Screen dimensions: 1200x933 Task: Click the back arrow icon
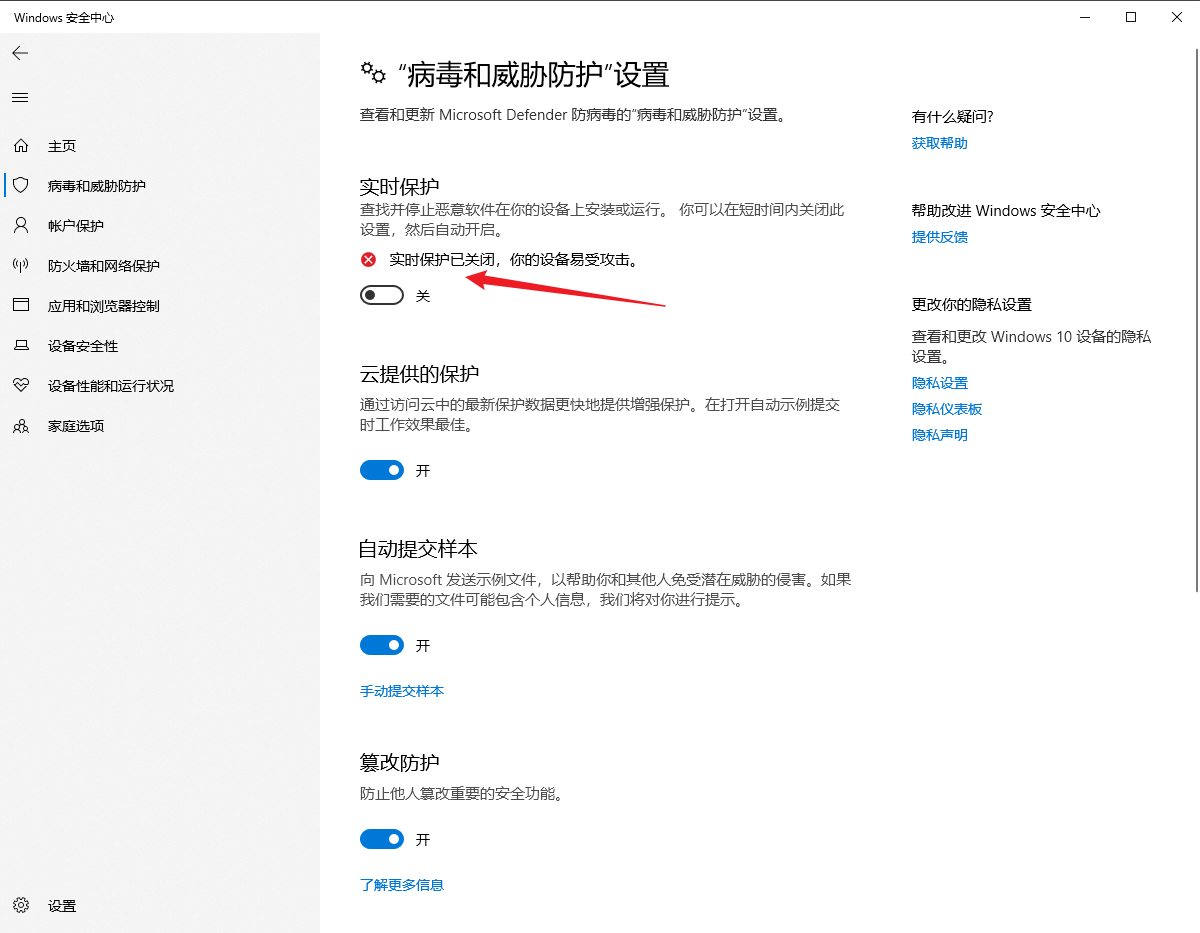[20, 53]
